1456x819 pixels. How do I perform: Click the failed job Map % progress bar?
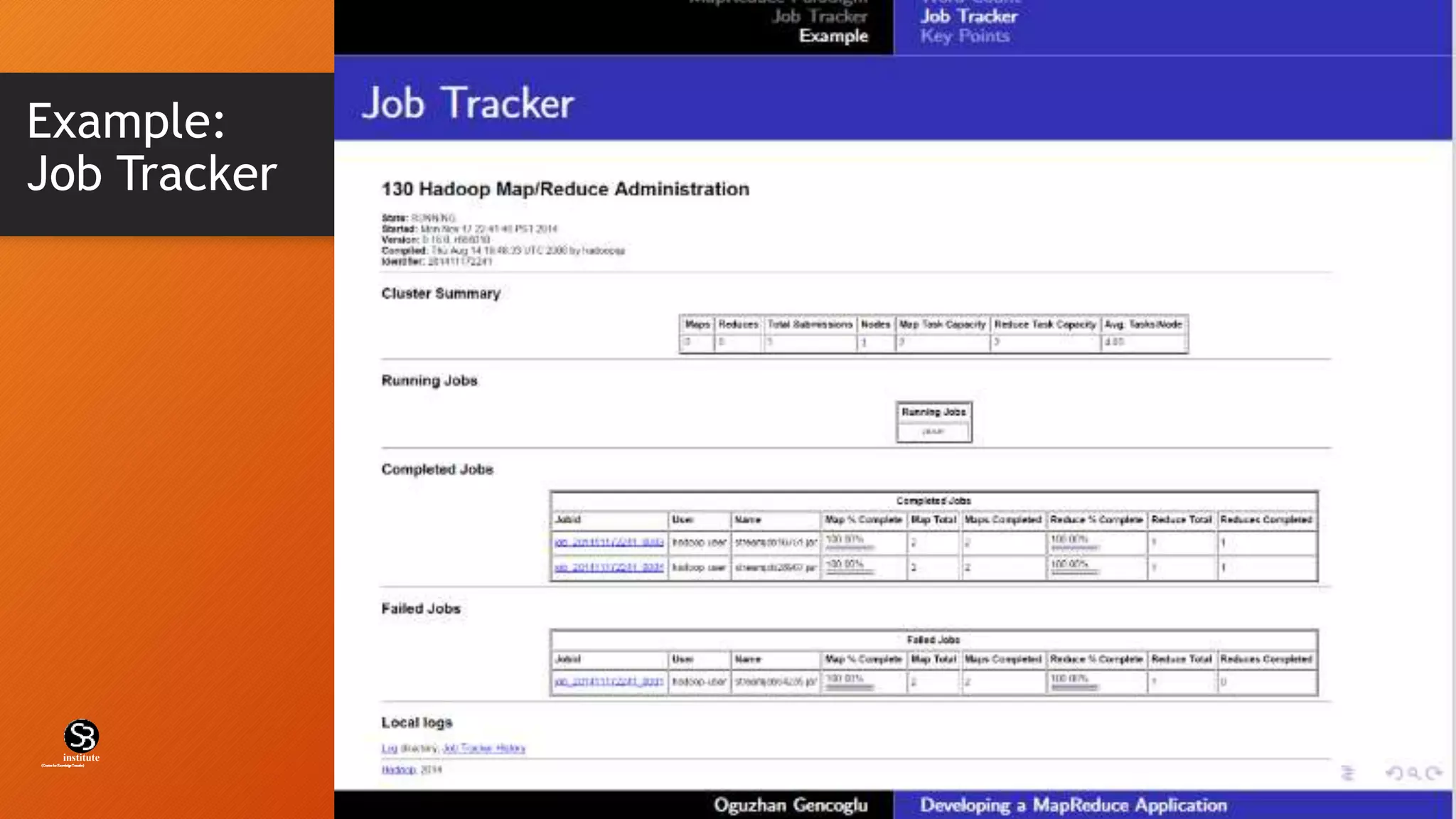(x=849, y=687)
